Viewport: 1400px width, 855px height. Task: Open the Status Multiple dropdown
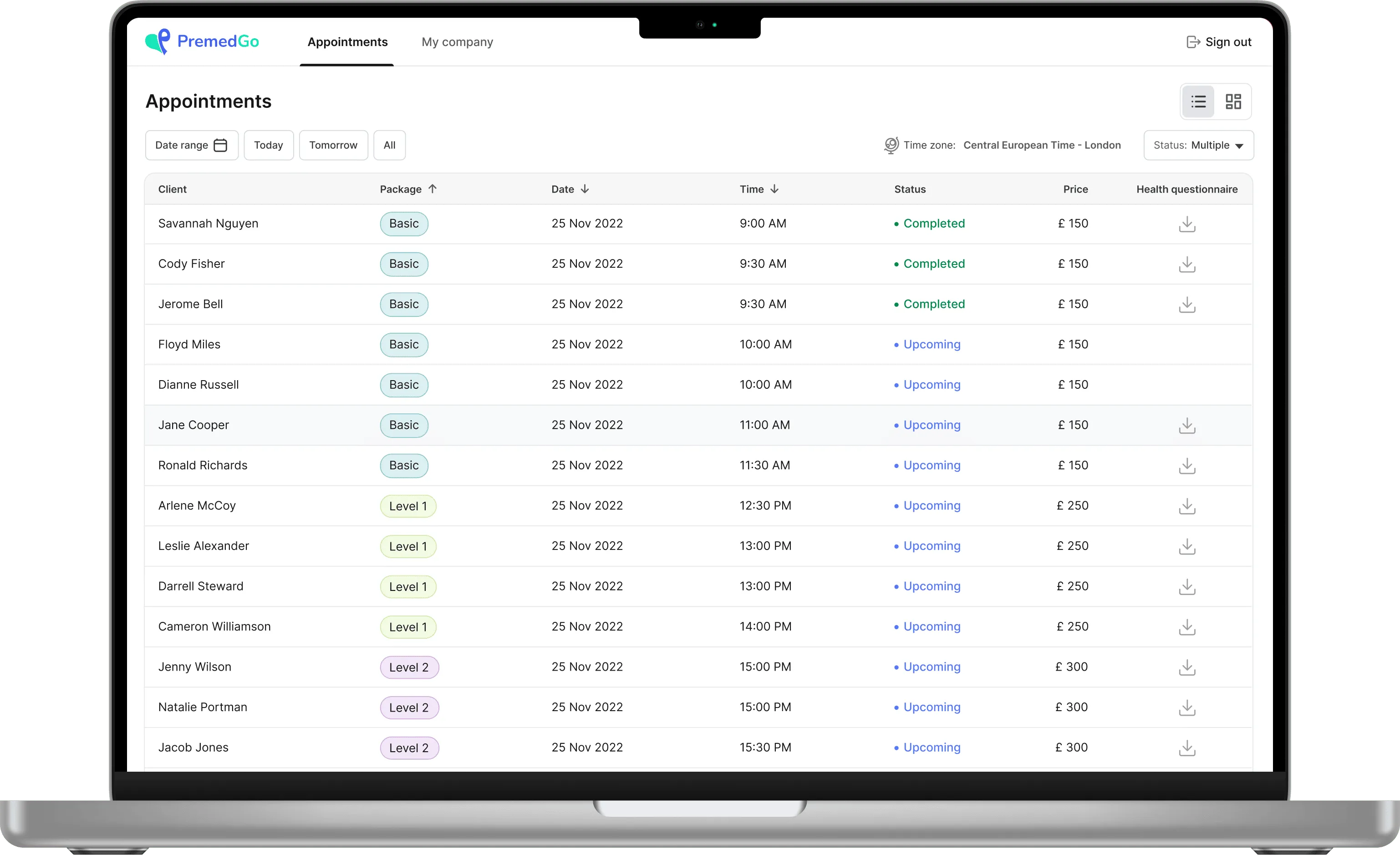[1198, 145]
